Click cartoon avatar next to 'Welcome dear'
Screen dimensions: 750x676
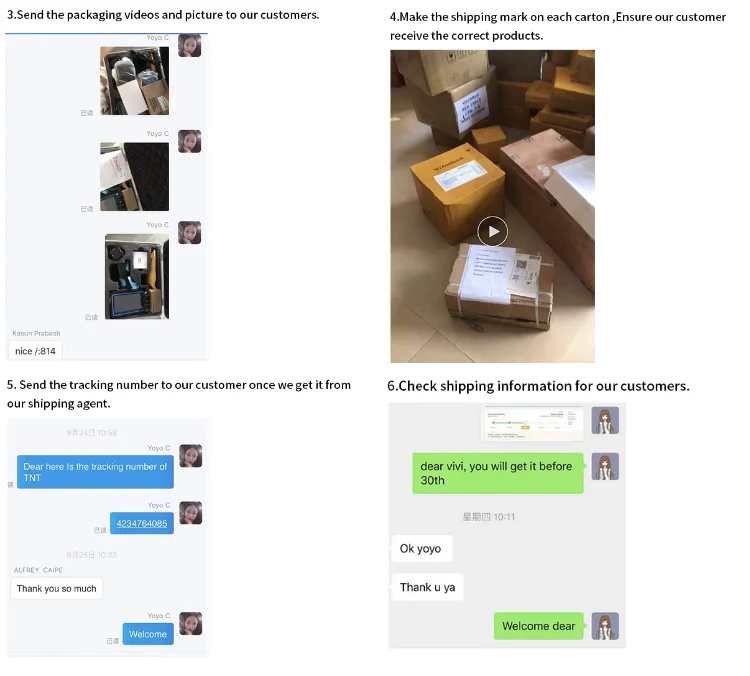605,626
